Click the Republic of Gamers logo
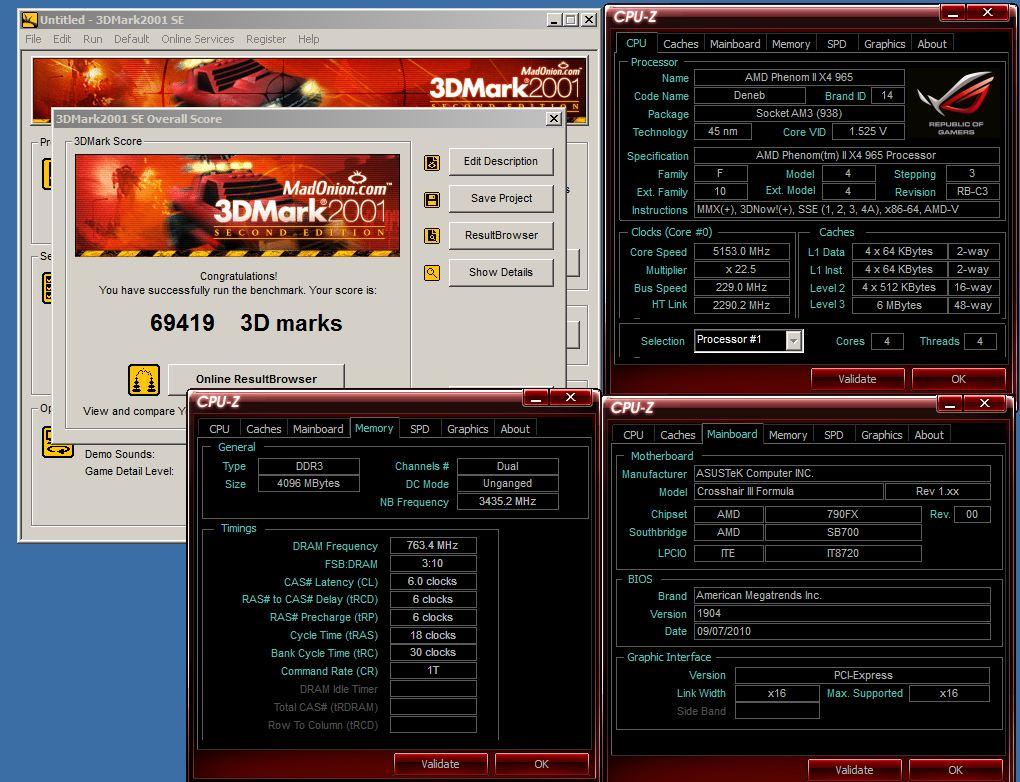 956,103
